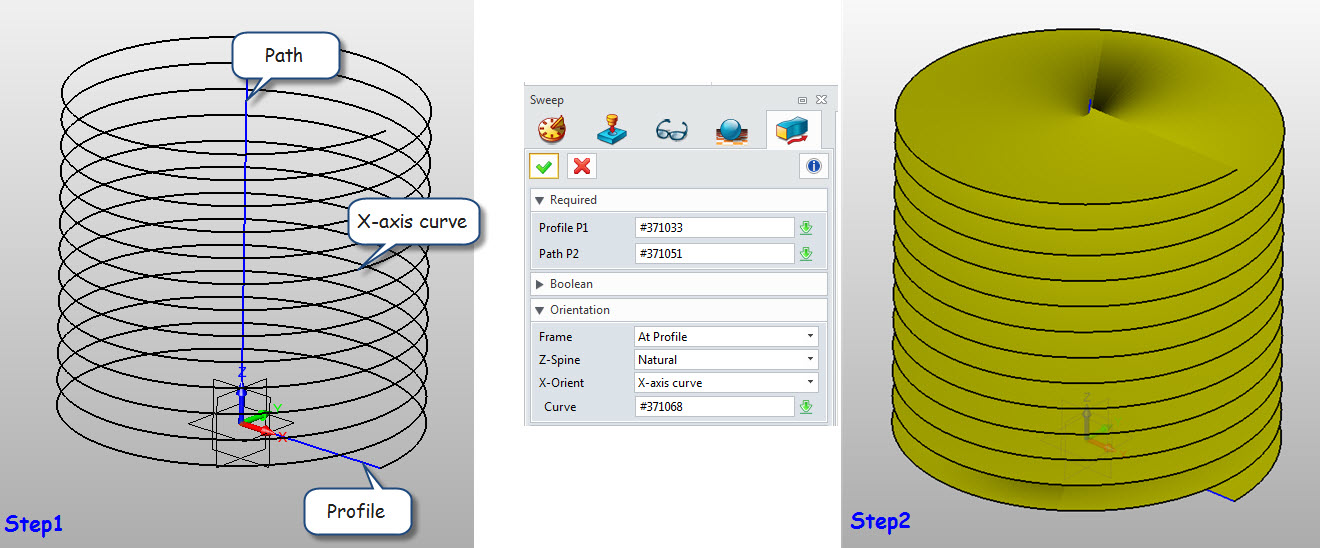
Task: Expand the Boolean section
Action: (x=678, y=284)
